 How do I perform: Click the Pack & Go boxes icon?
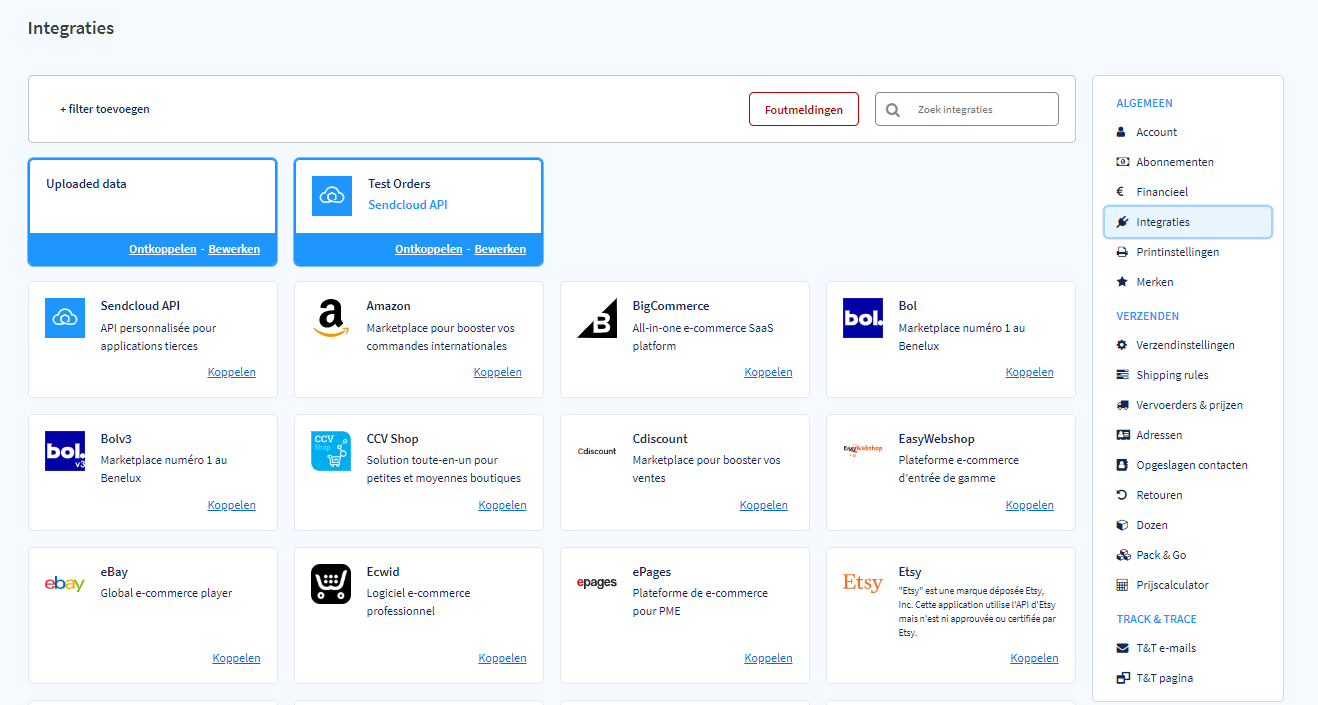[x=1122, y=555]
